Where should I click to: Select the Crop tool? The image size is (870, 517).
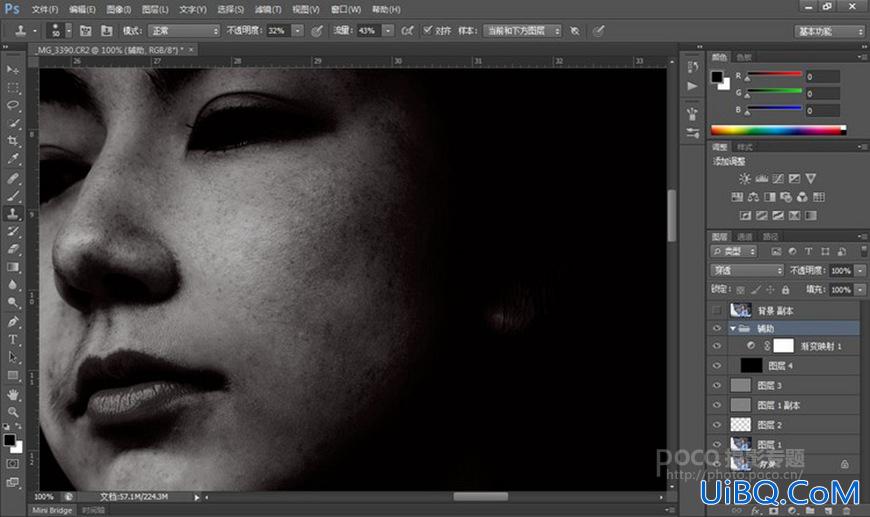click(x=12, y=141)
